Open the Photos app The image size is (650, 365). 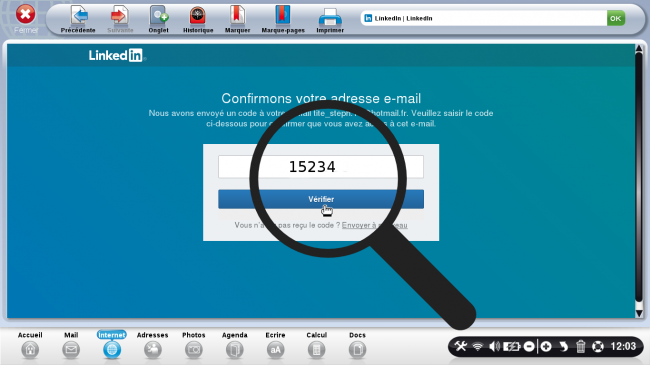(194, 345)
